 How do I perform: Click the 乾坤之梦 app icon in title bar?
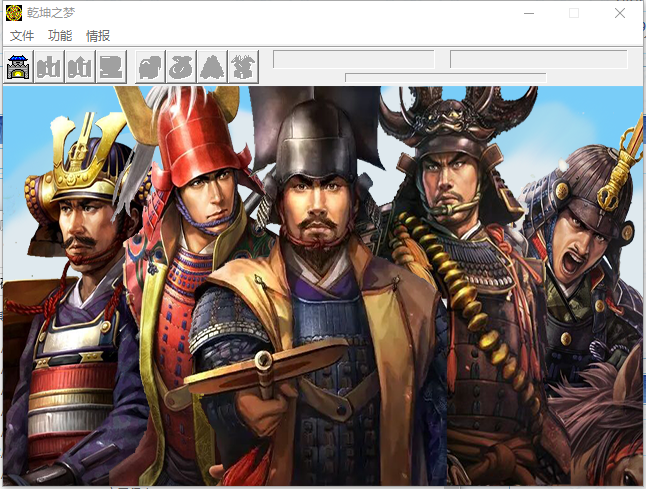(x=14, y=13)
